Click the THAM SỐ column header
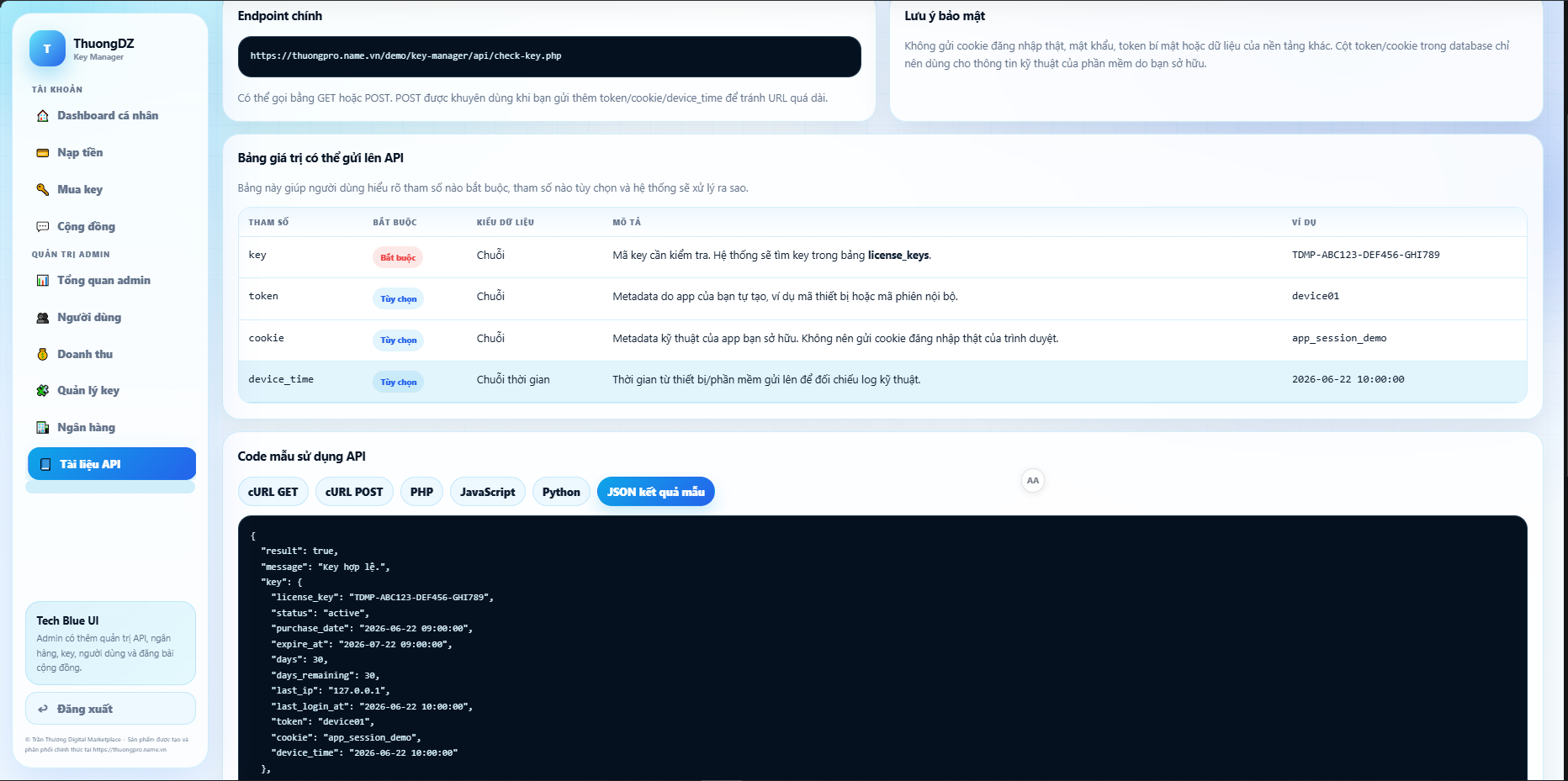The height and width of the screenshot is (781, 1568). [x=268, y=223]
